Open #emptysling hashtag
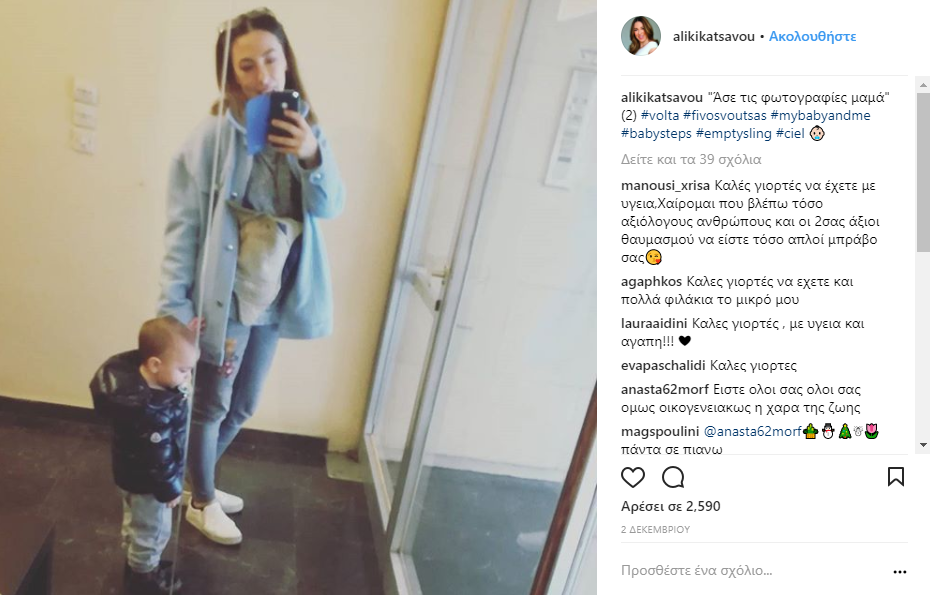This screenshot has width=930, height=595. tap(734, 133)
